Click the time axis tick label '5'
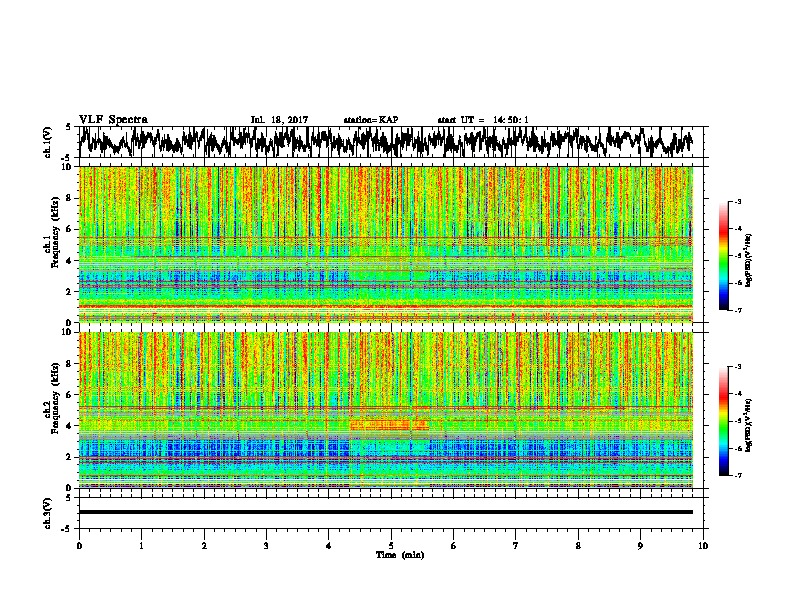Image resolution: width=792 pixels, height=612 pixels. (x=391, y=546)
